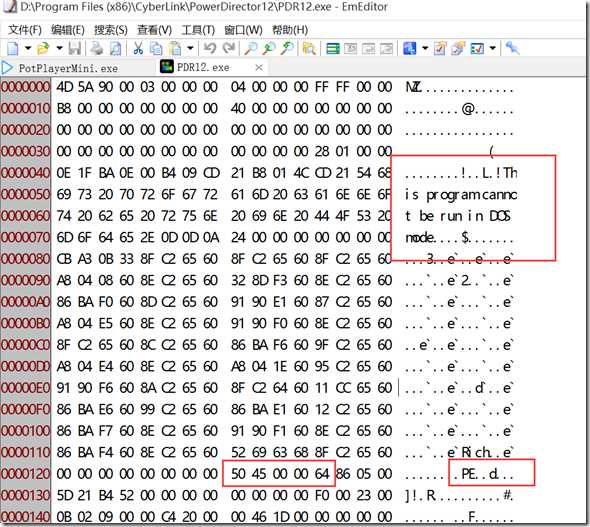
Task: Expand the Paste dropdown arrow
Action: click(190, 48)
